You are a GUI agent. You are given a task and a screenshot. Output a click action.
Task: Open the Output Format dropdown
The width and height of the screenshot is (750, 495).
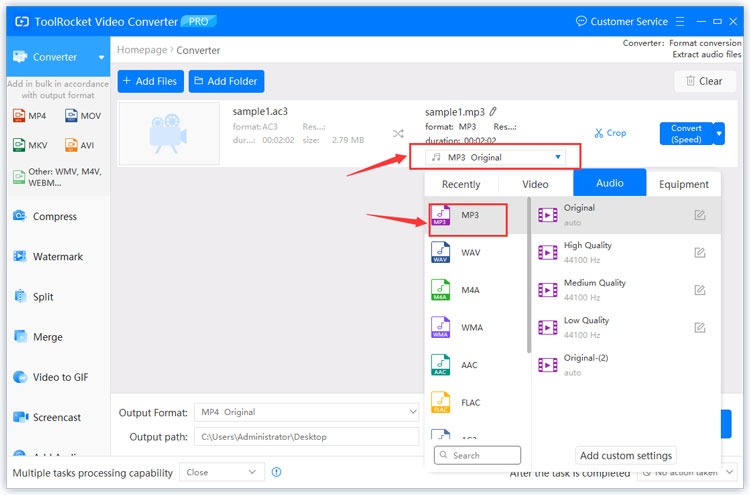click(307, 412)
